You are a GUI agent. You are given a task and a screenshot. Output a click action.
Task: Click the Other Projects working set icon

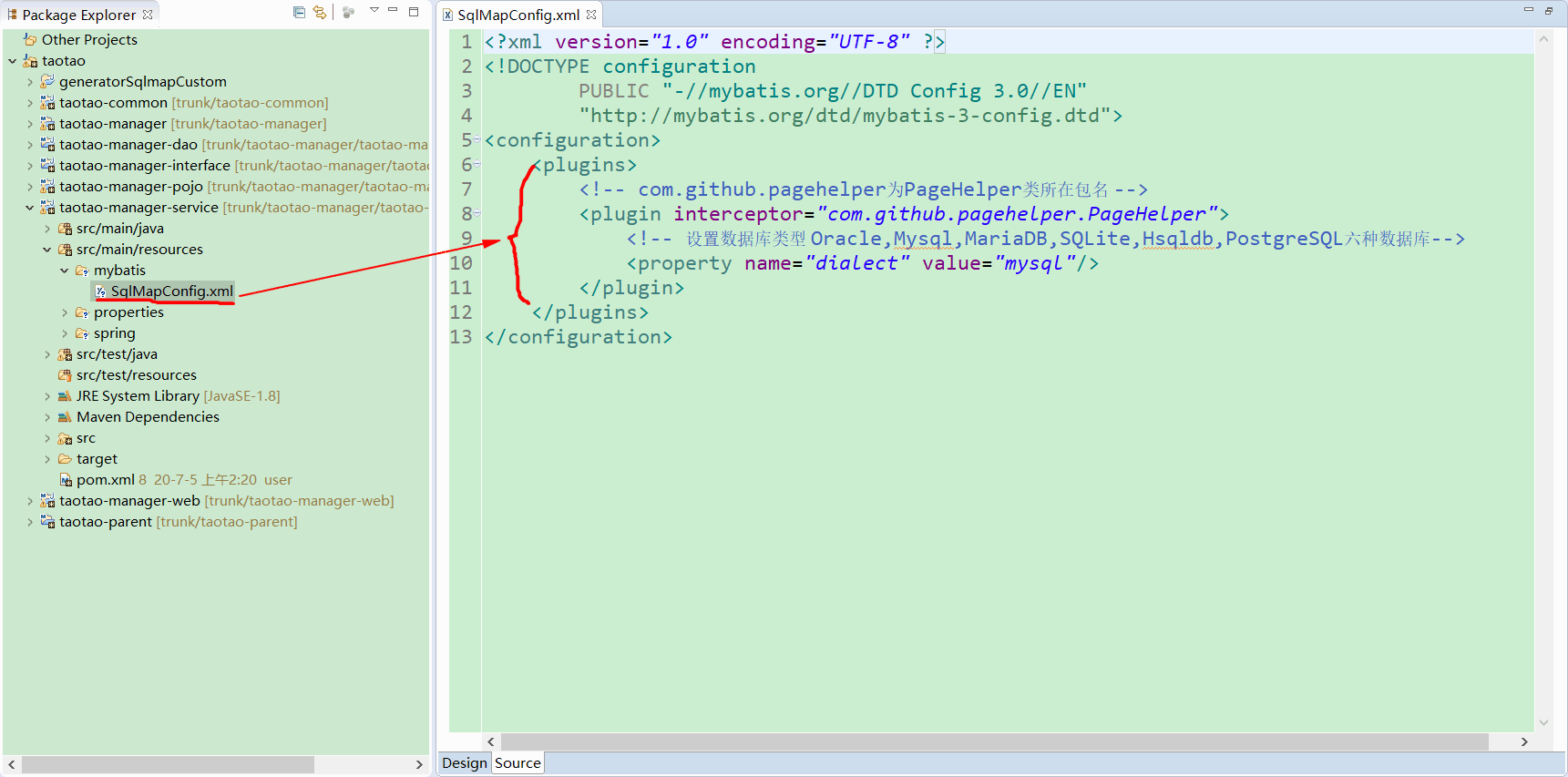(30, 39)
